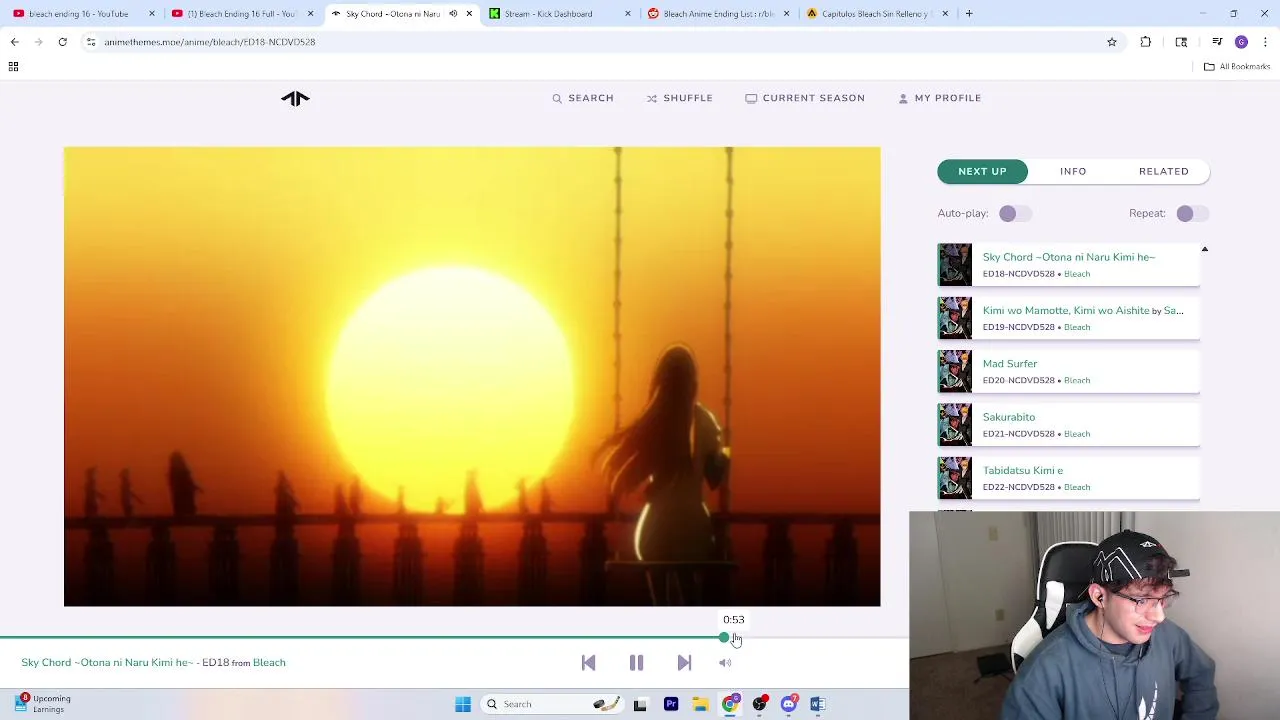Toggle the Repeat switch
Screen dimensions: 1280x720
(x=1192, y=213)
